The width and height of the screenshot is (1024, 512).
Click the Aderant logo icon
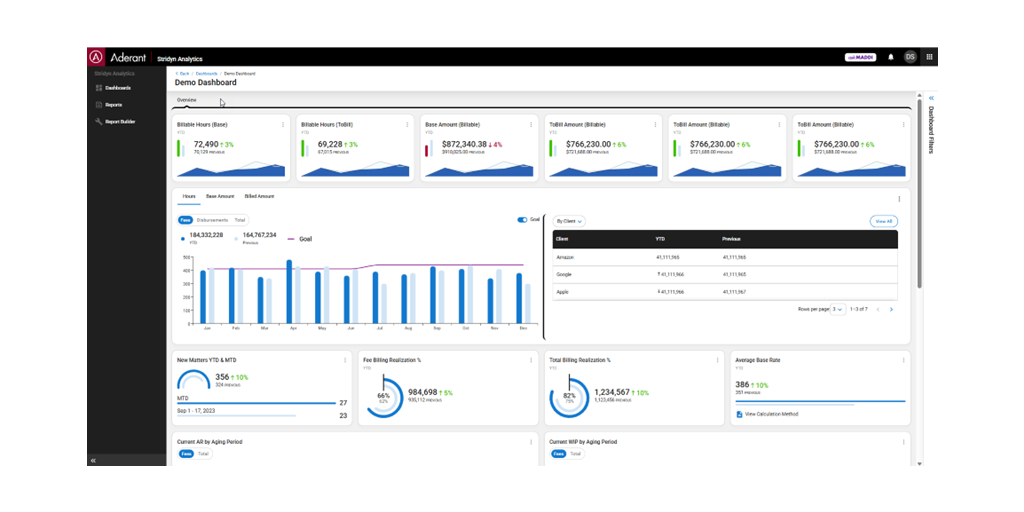click(97, 57)
